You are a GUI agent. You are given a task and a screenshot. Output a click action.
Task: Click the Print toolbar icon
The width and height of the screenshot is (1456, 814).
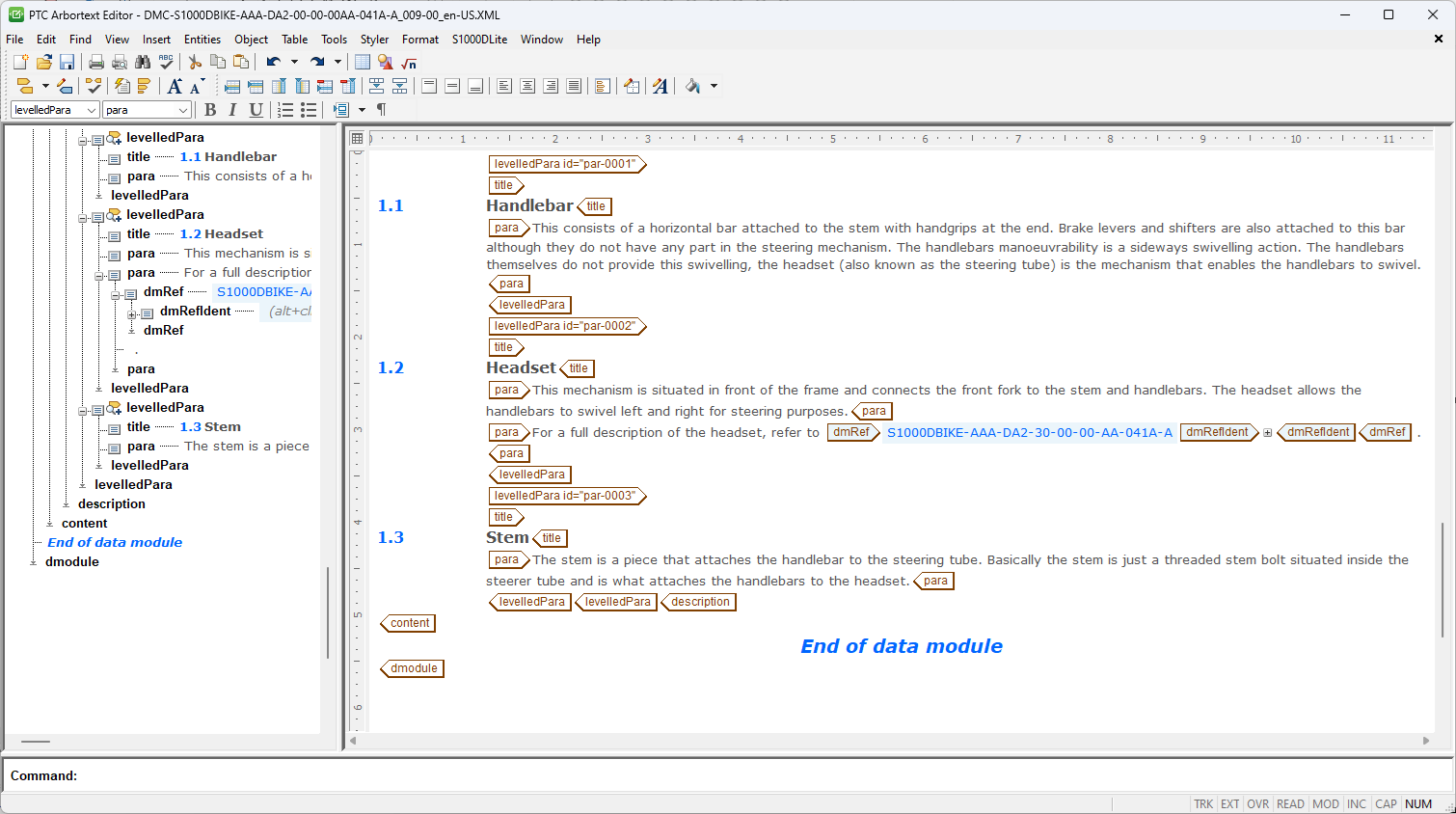coord(96,62)
